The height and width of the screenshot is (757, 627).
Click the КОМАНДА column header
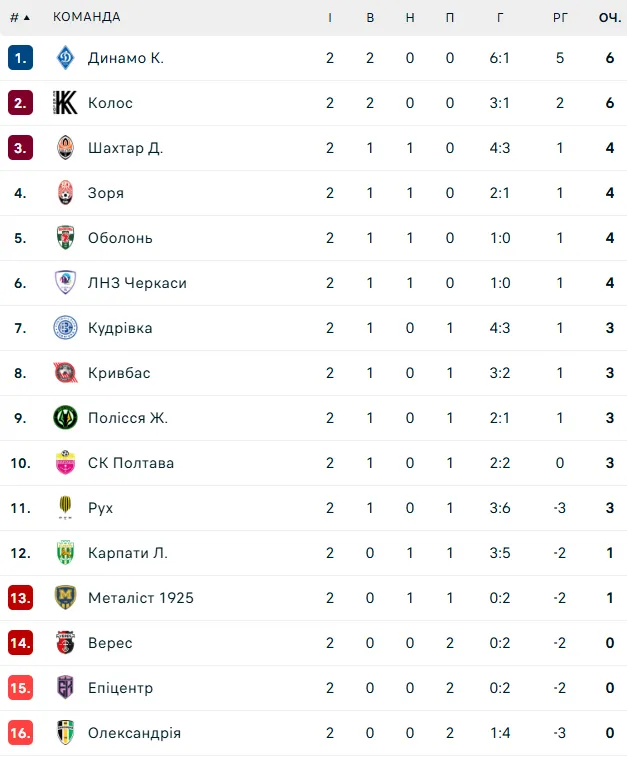coord(87,17)
